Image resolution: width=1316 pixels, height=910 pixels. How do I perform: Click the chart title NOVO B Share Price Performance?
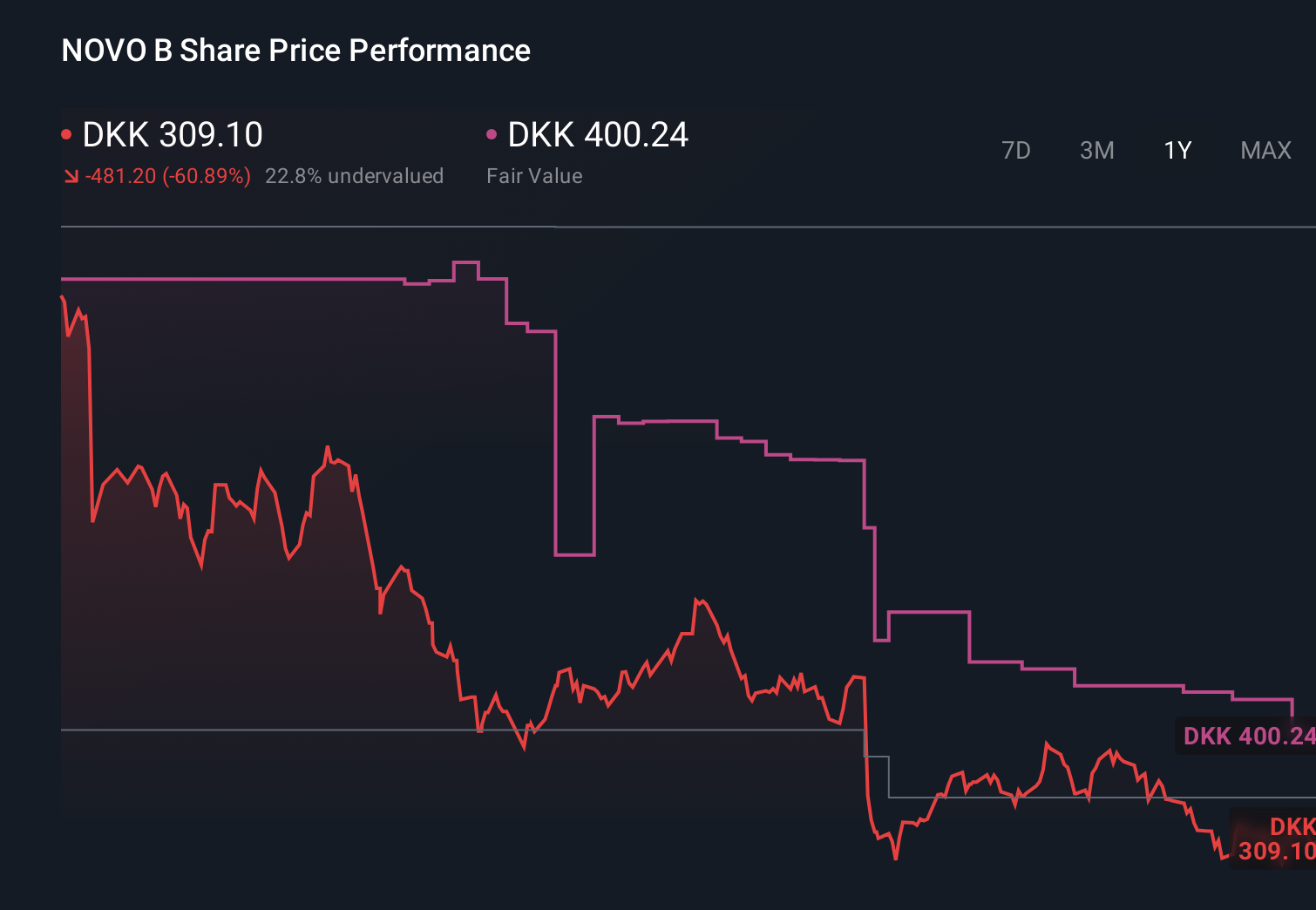tap(295, 51)
